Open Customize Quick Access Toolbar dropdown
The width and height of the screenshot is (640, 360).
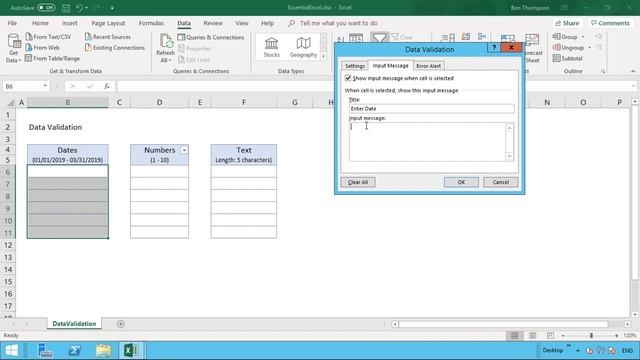(x=112, y=8)
